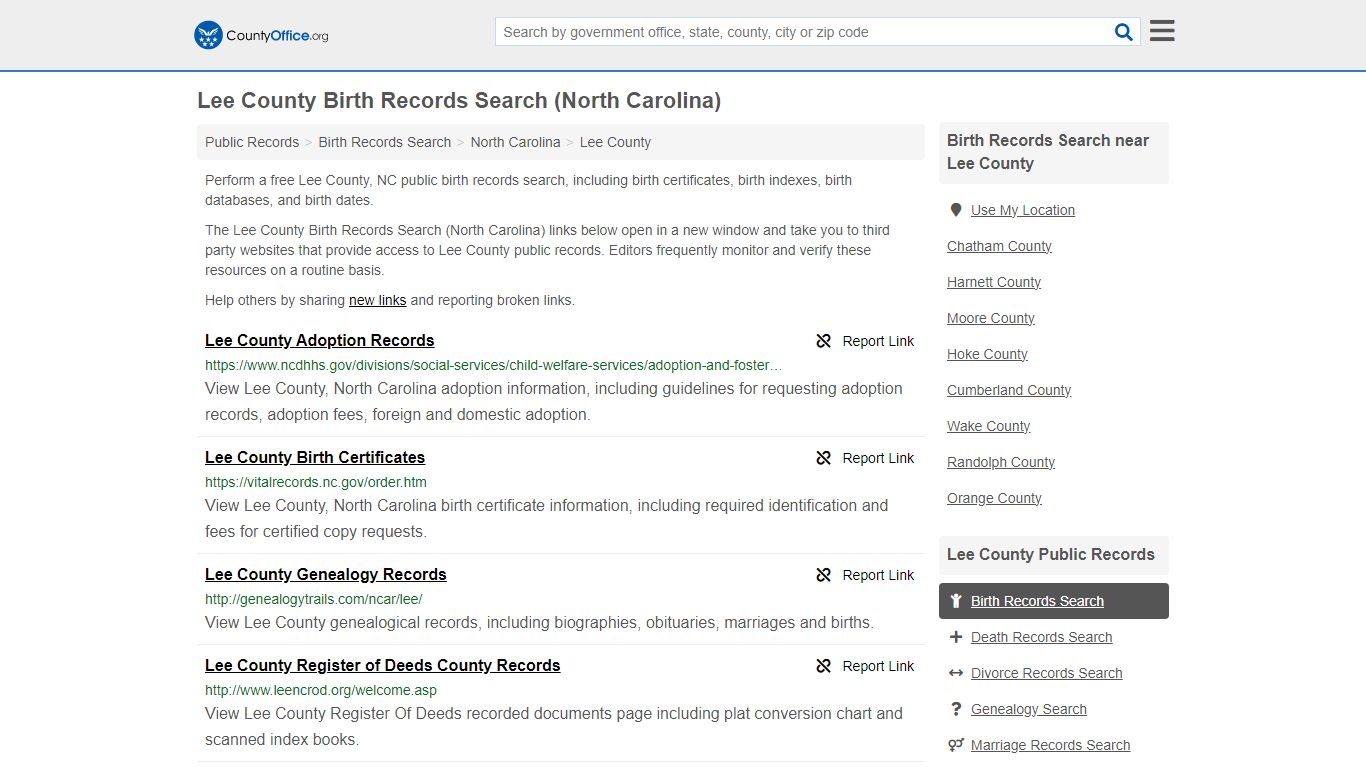
Task: Open the hamburger menu
Action: 1162,31
